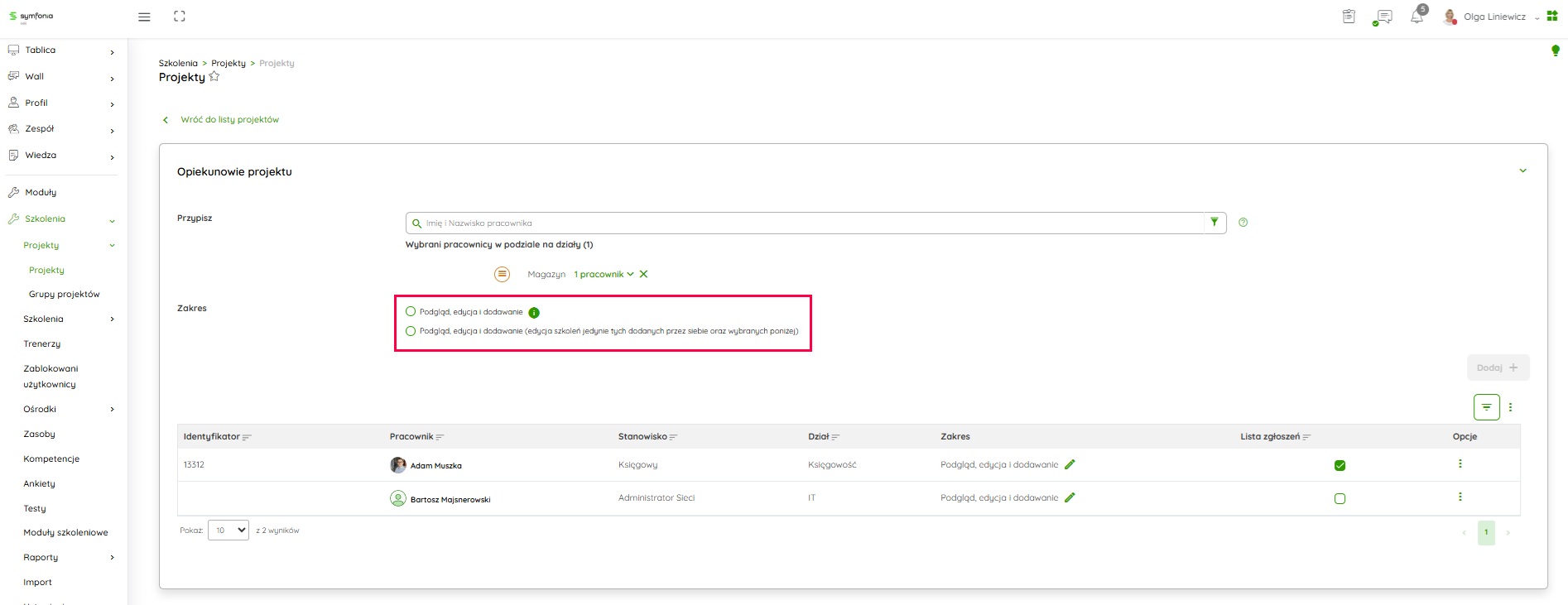The height and width of the screenshot is (605, 1568).
Task: Click the hamburger menu icon in header
Action: point(144,17)
